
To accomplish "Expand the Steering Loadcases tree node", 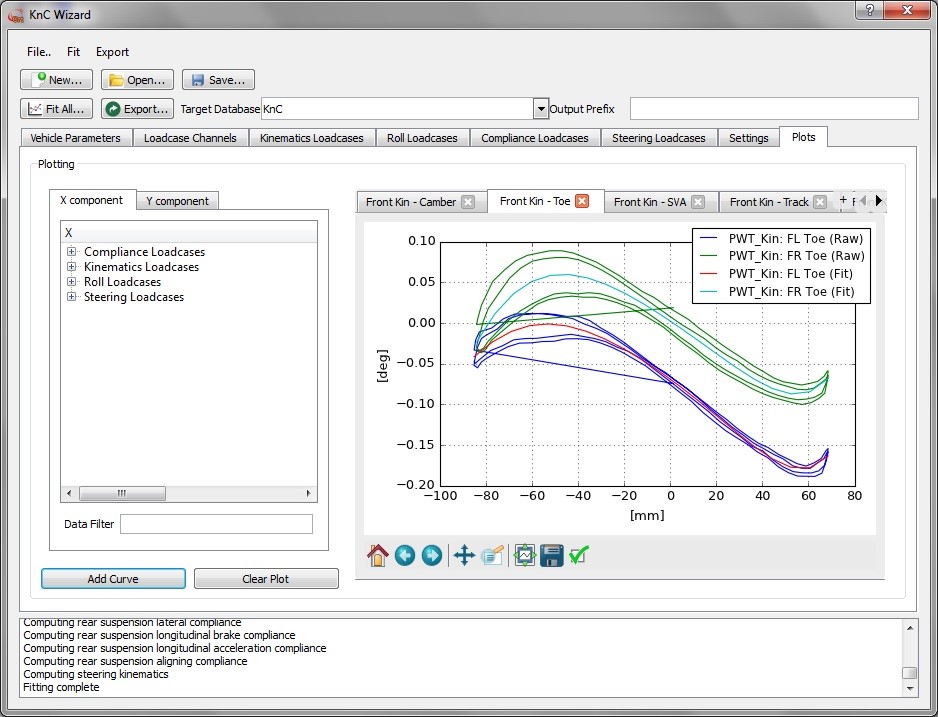I will click(x=72, y=297).
